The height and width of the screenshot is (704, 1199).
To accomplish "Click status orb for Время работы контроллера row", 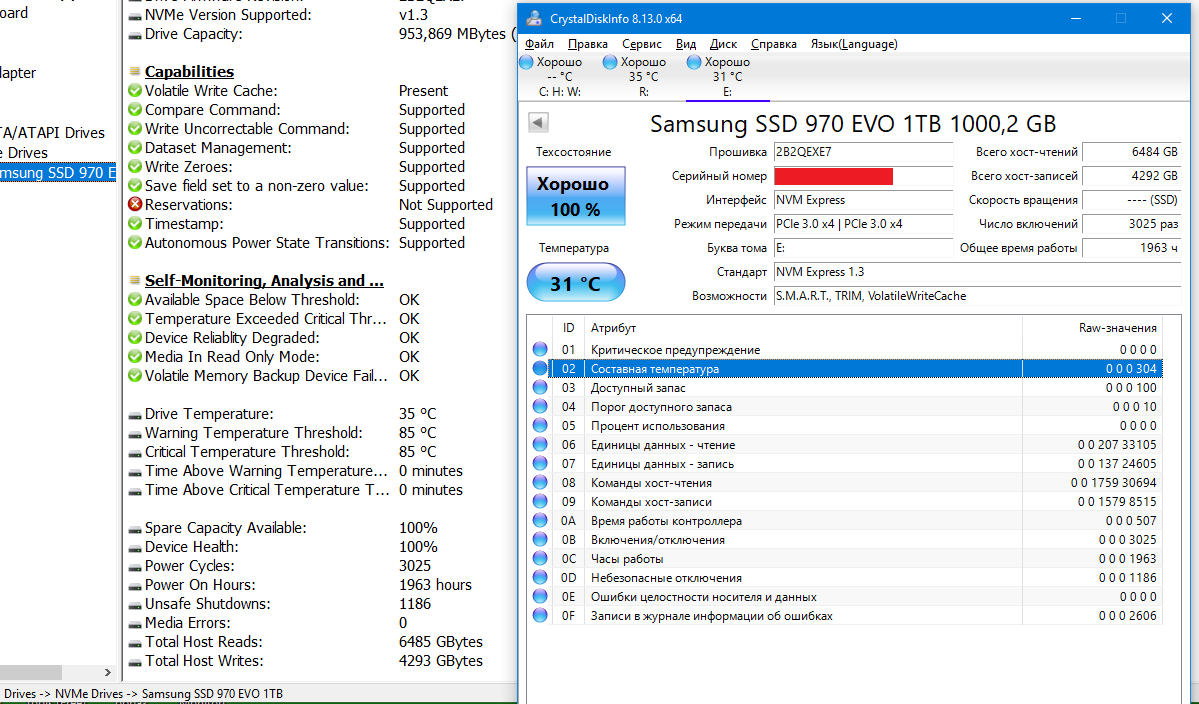I will 540,521.
